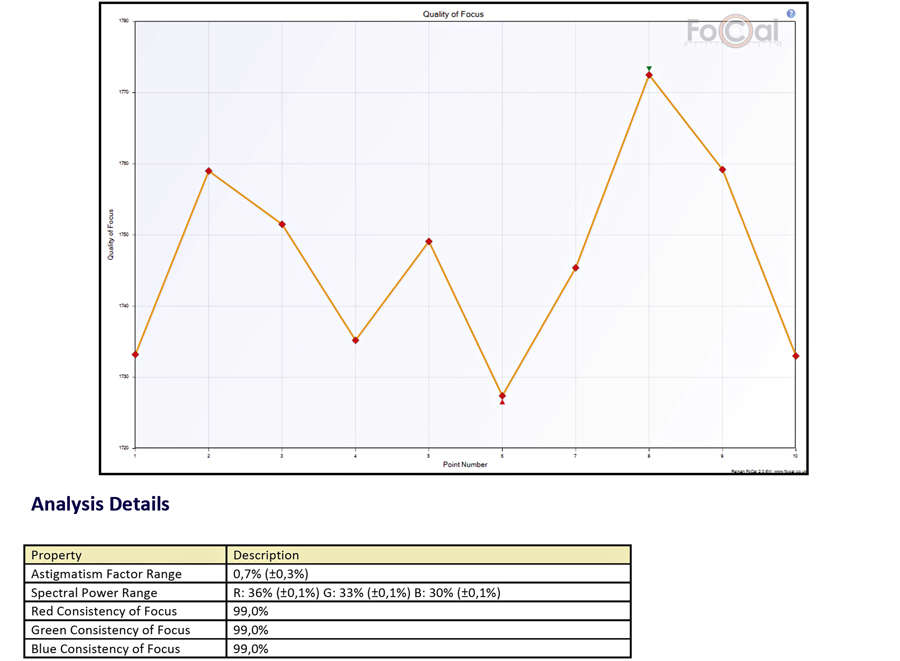Click the last data marker at point 10

click(795, 356)
